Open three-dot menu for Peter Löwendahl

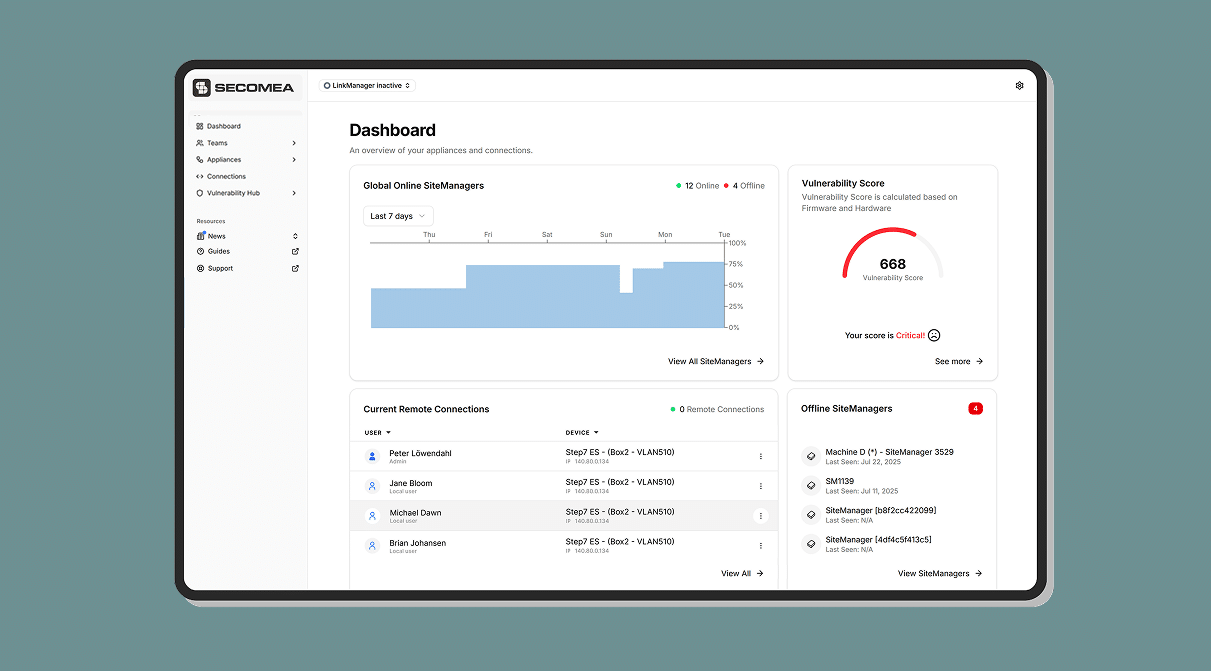click(760, 456)
